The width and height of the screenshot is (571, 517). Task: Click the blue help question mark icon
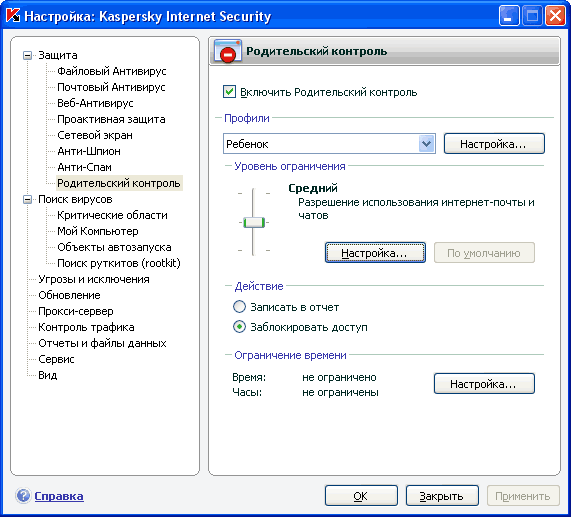tap(23, 496)
